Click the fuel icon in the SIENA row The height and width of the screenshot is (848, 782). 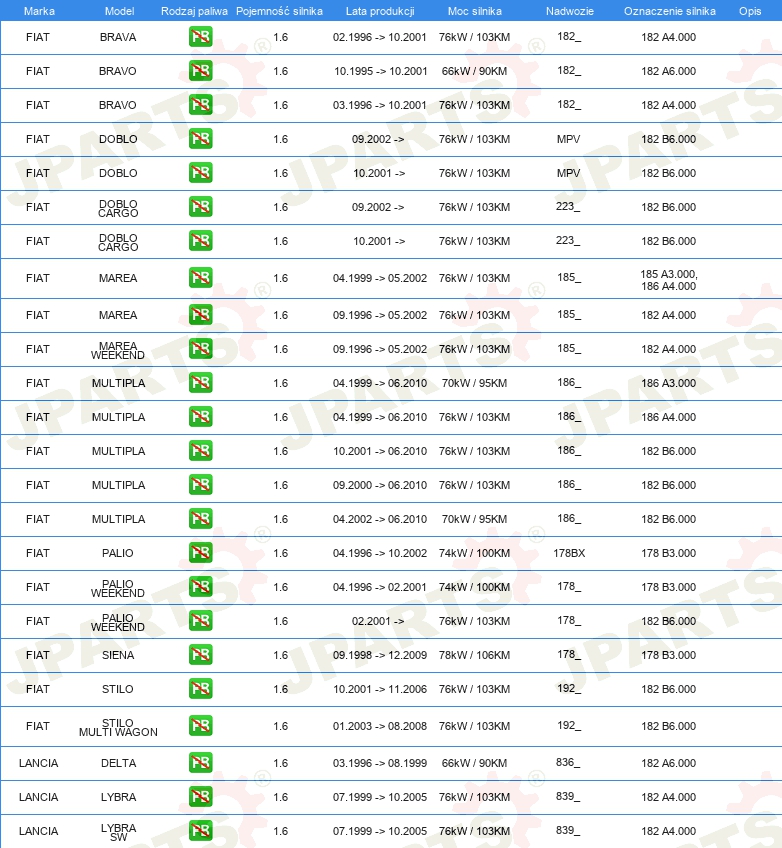[201, 655]
